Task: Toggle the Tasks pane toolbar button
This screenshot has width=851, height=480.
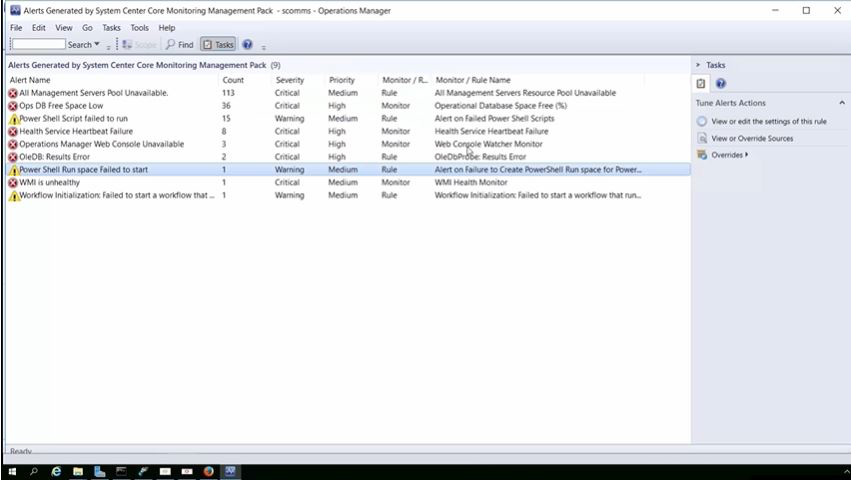Action: tap(218, 45)
